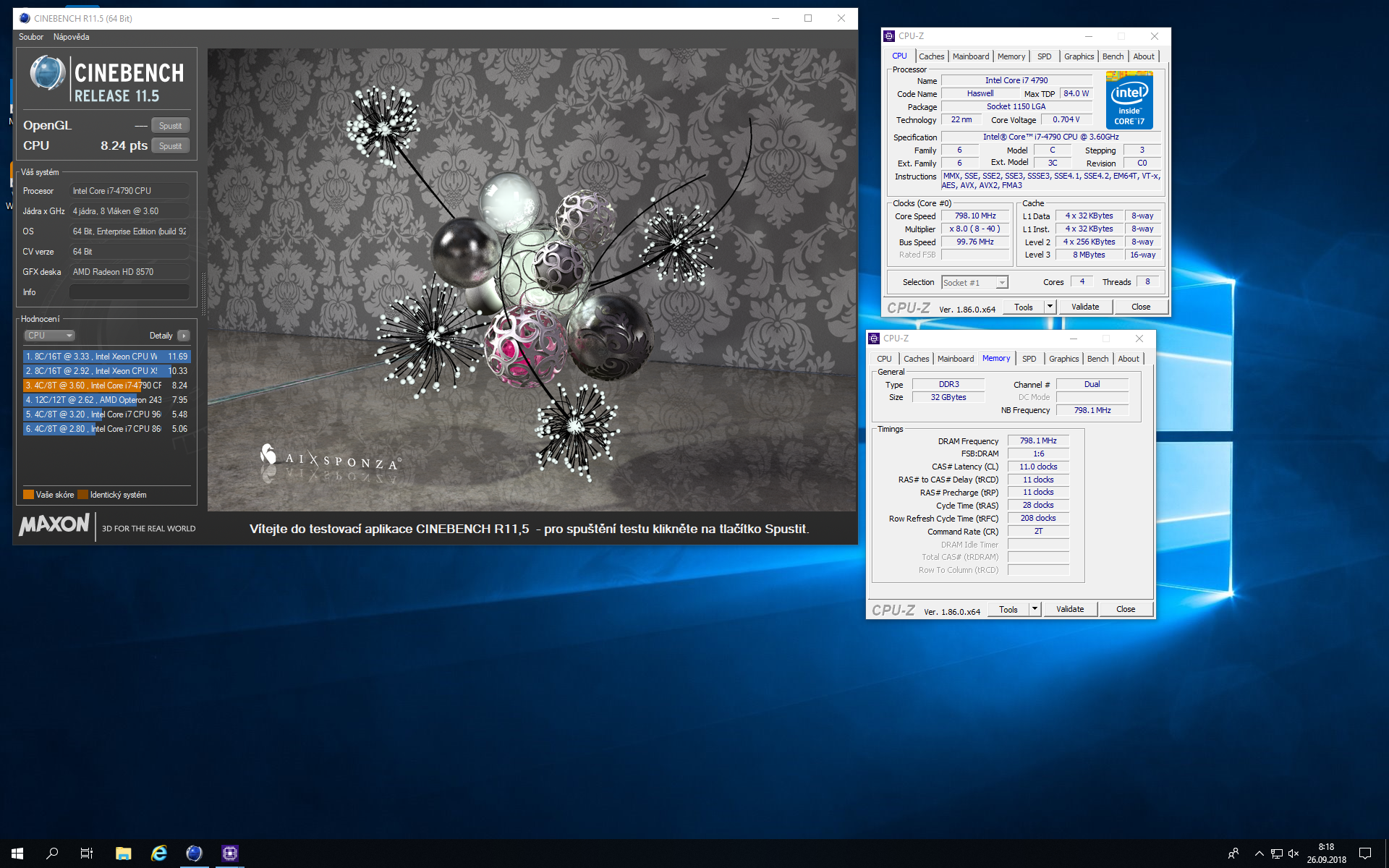
Task: Click the Info input field
Action: 129,292
